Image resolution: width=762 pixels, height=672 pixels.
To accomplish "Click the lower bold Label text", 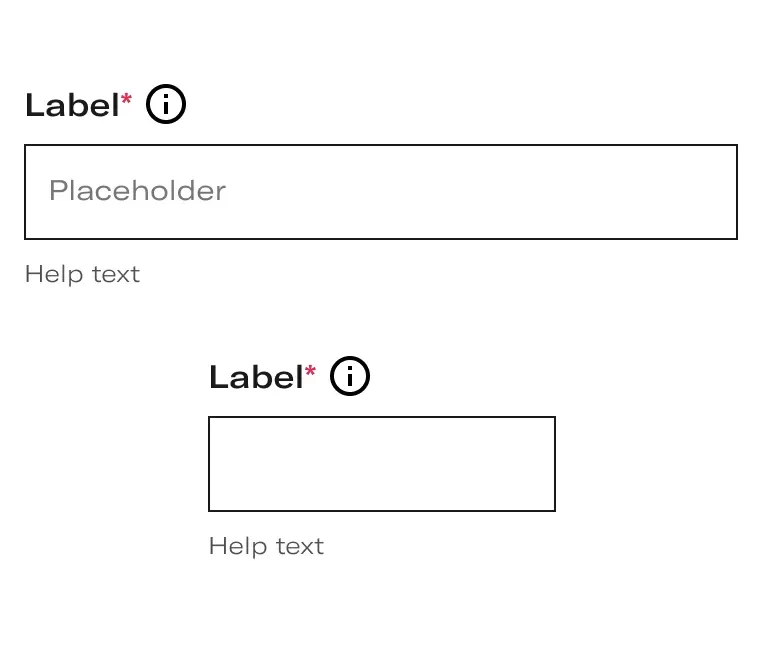I will click(x=257, y=377).
